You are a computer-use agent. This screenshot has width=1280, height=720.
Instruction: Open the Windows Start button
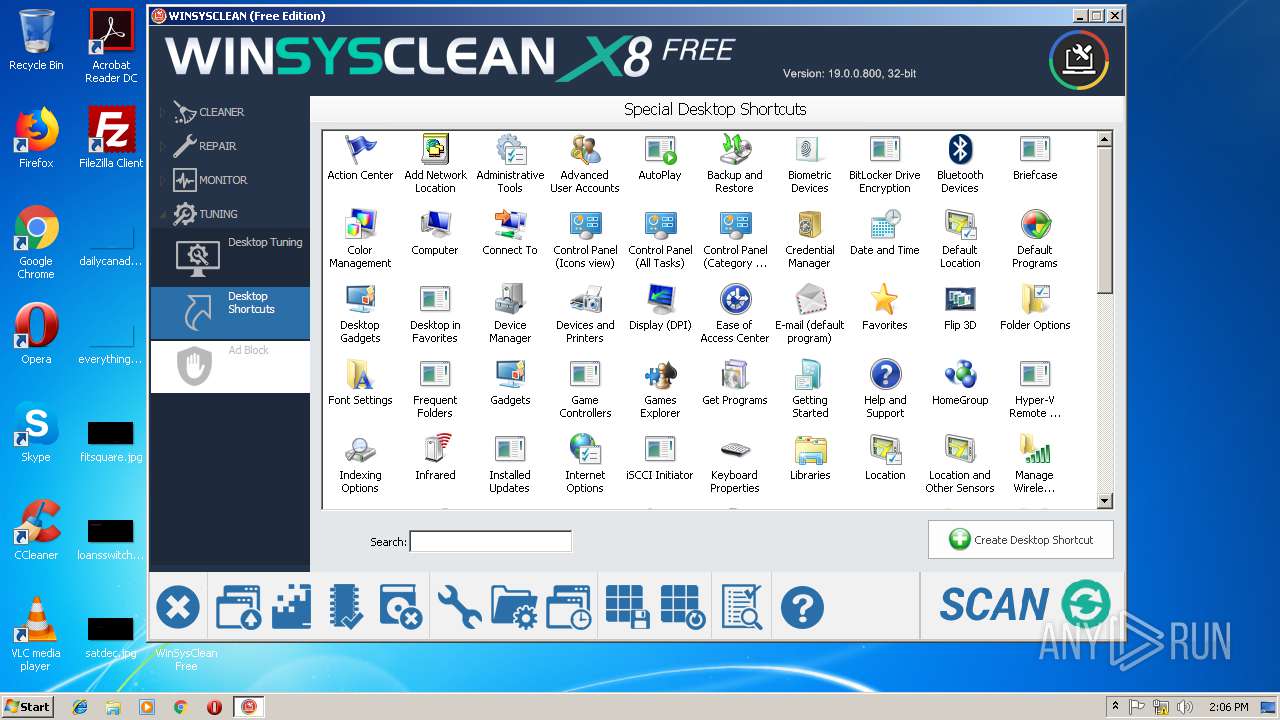pyautogui.click(x=28, y=706)
